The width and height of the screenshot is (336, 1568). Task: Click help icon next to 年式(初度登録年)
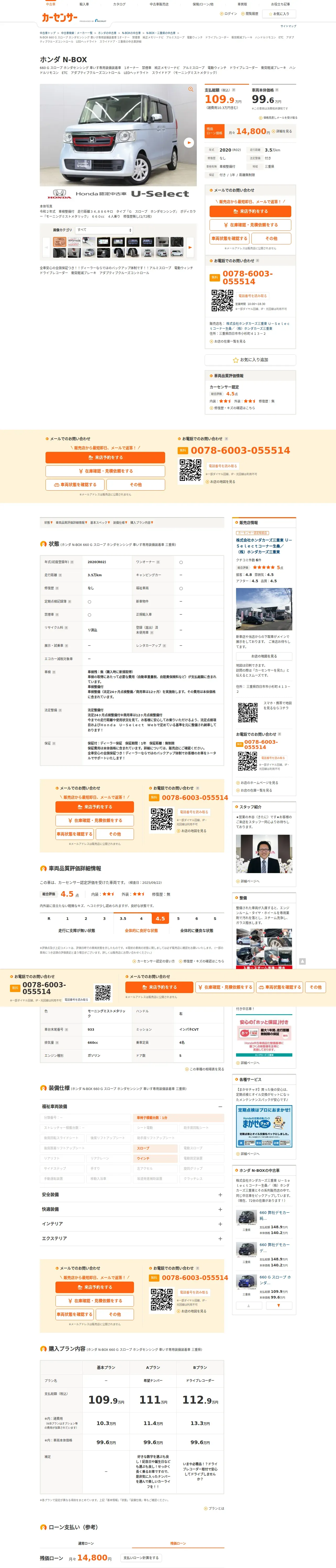point(72,562)
